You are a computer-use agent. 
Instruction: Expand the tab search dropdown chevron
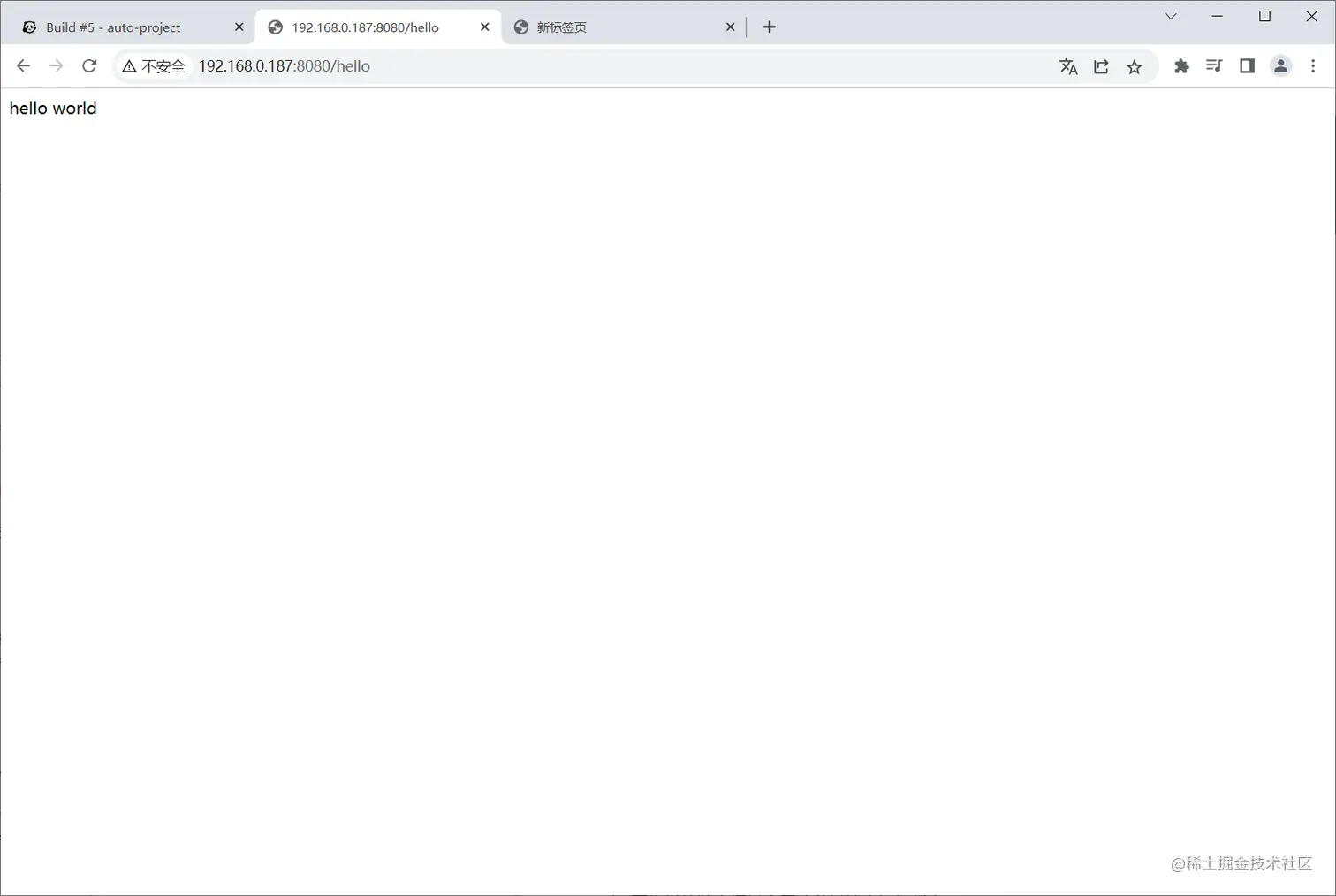click(x=1171, y=16)
